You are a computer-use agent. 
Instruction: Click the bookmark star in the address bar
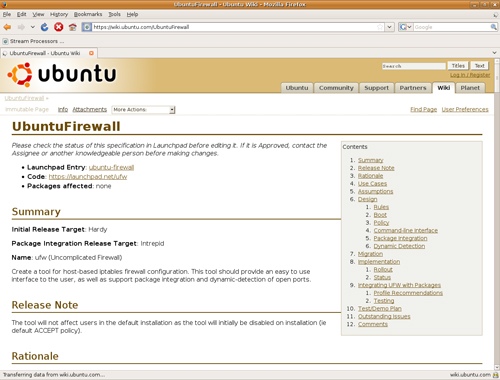(380, 27)
